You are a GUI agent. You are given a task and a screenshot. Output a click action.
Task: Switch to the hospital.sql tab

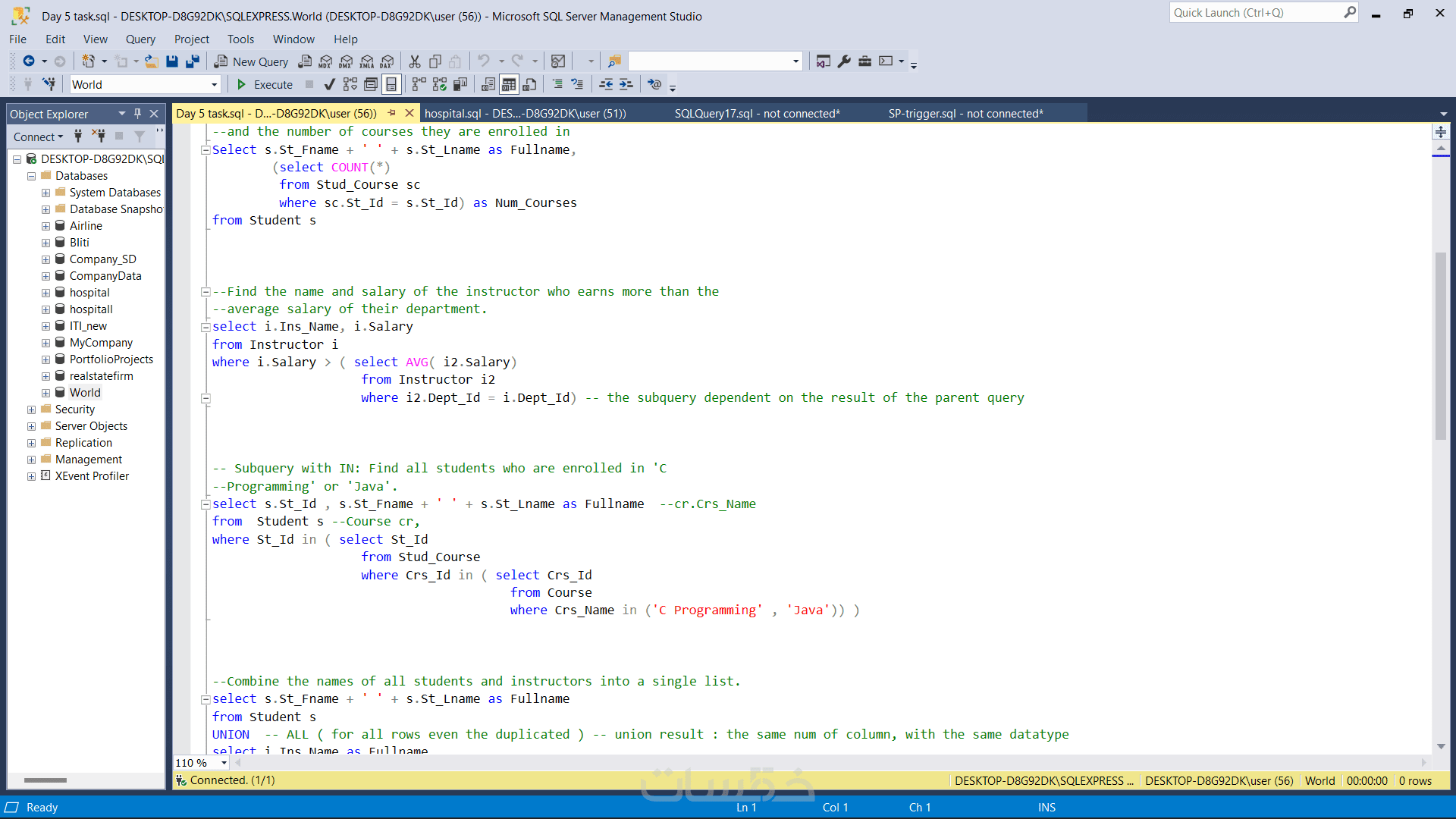tap(525, 114)
